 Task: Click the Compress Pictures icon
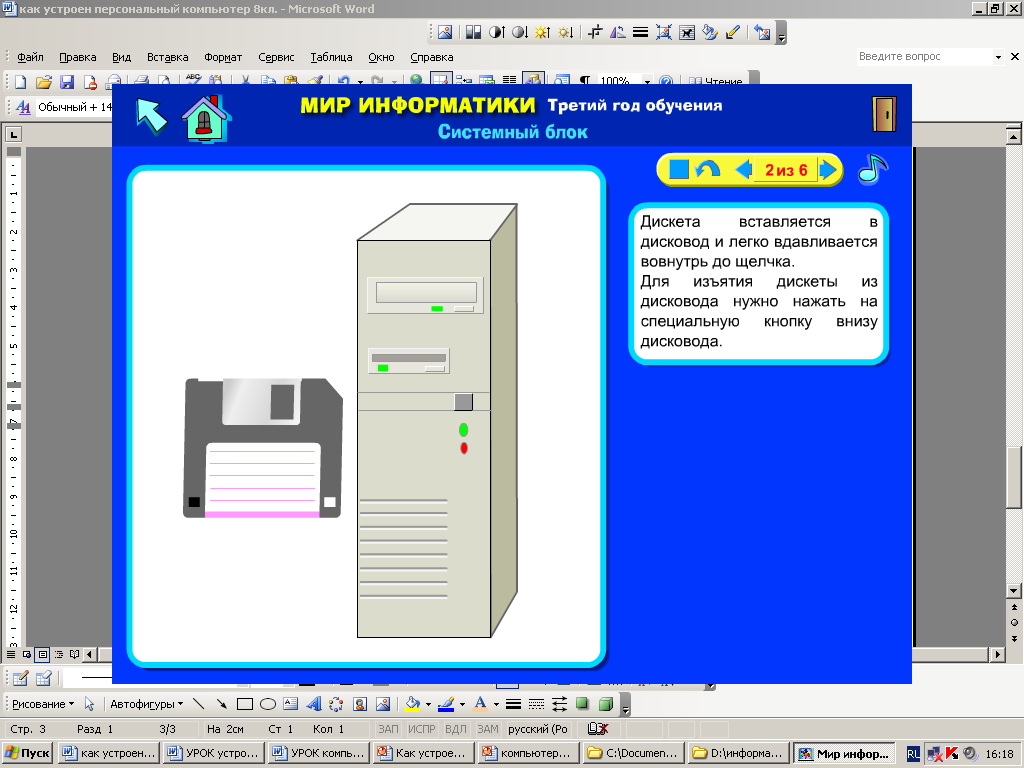(664, 31)
